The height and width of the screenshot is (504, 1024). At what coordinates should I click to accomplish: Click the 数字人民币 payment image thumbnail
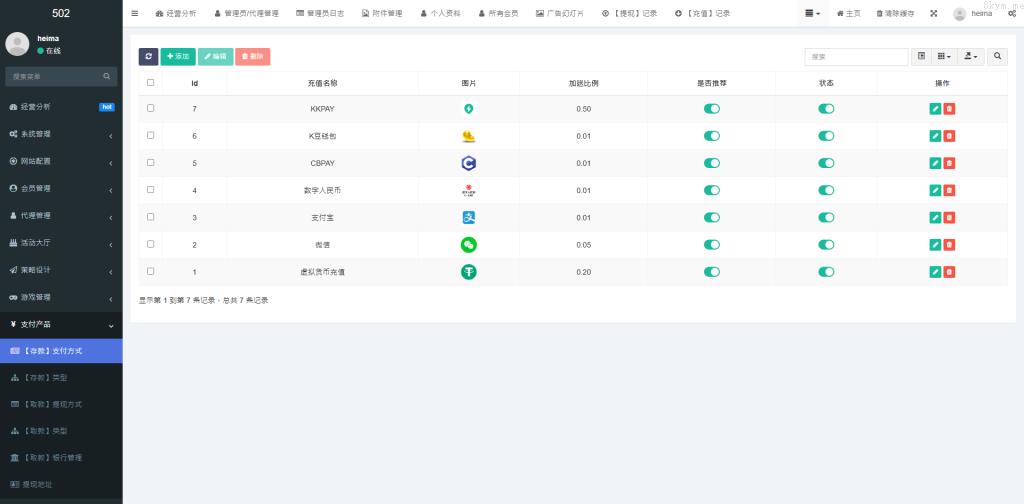click(468, 190)
